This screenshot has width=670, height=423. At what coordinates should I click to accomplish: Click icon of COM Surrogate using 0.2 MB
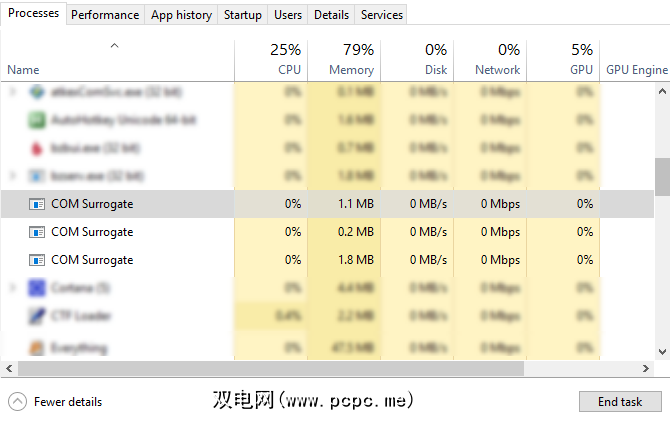pos(37,232)
